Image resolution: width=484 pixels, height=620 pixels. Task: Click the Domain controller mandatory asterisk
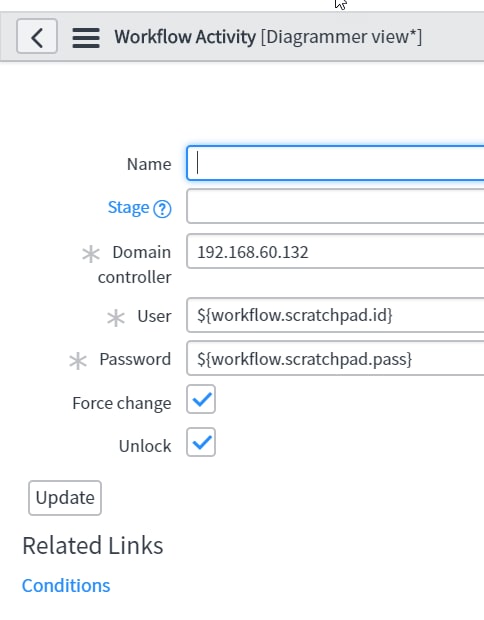click(x=91, y=254)
